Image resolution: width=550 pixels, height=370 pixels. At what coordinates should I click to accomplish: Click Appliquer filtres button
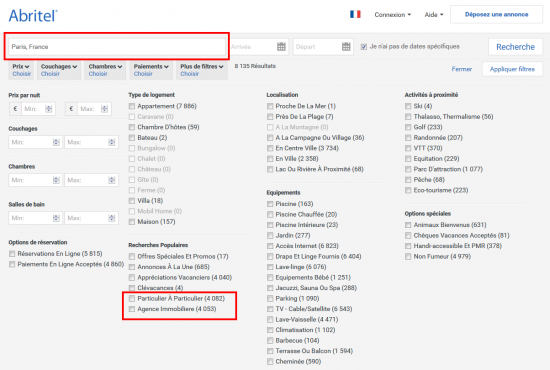tap(512, 69)
